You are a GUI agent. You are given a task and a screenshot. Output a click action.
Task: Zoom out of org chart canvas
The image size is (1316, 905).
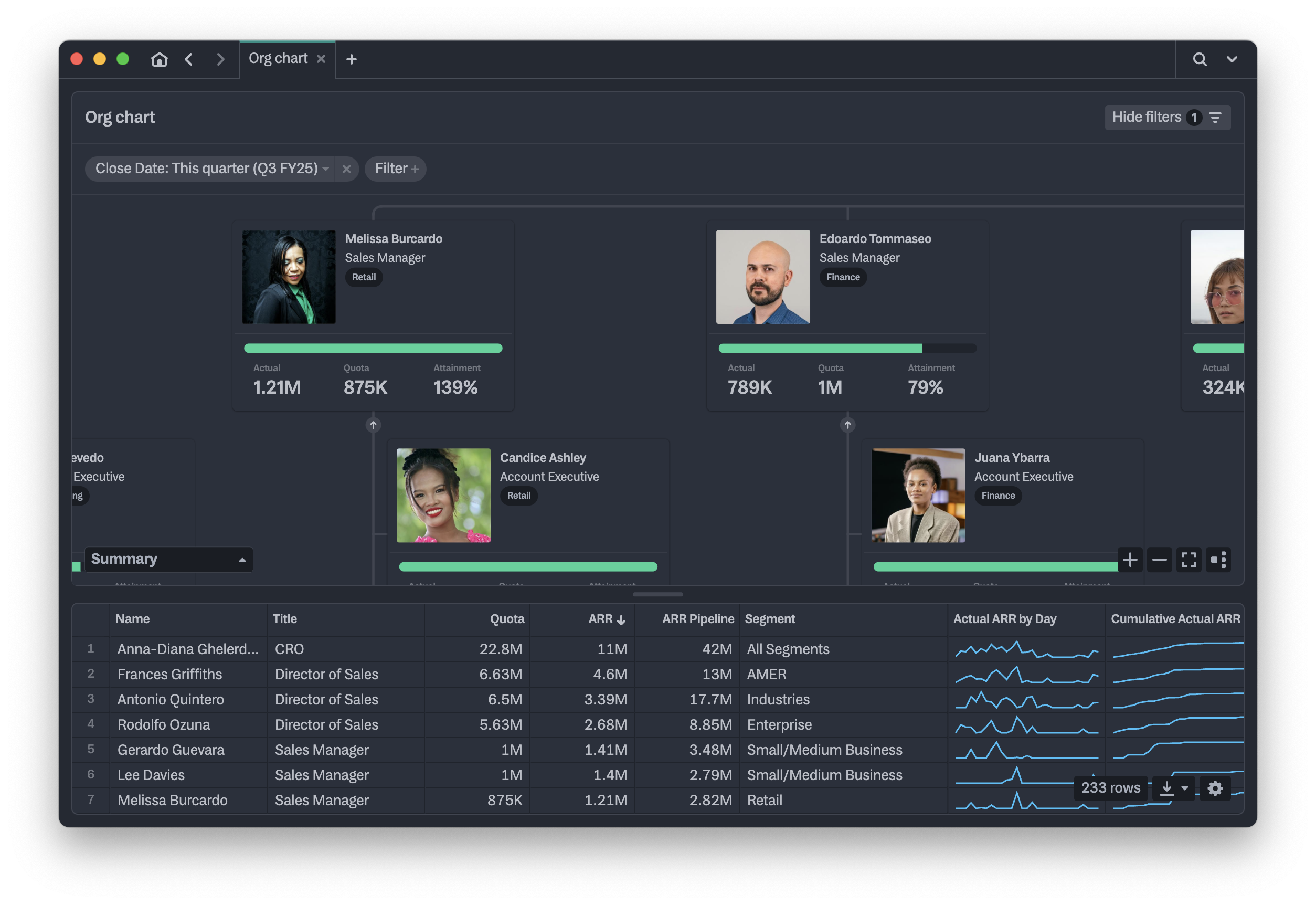1159,560
